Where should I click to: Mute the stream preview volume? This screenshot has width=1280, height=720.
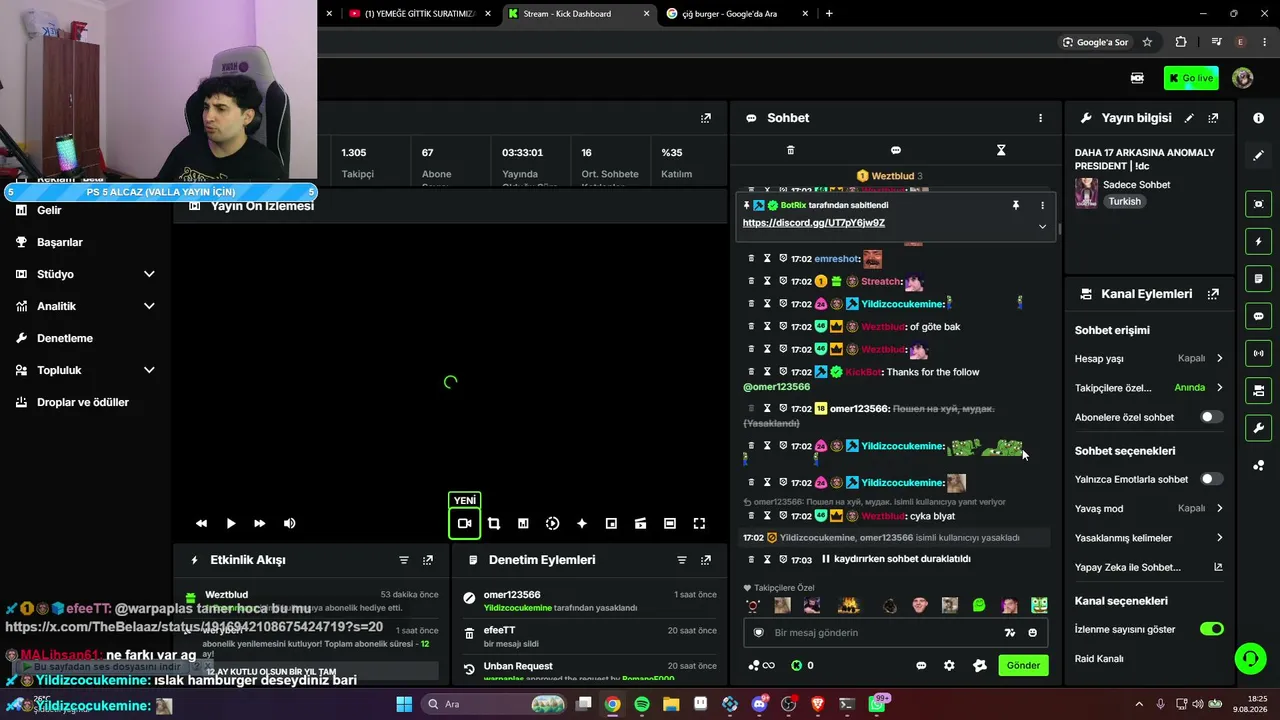point(290,523)
